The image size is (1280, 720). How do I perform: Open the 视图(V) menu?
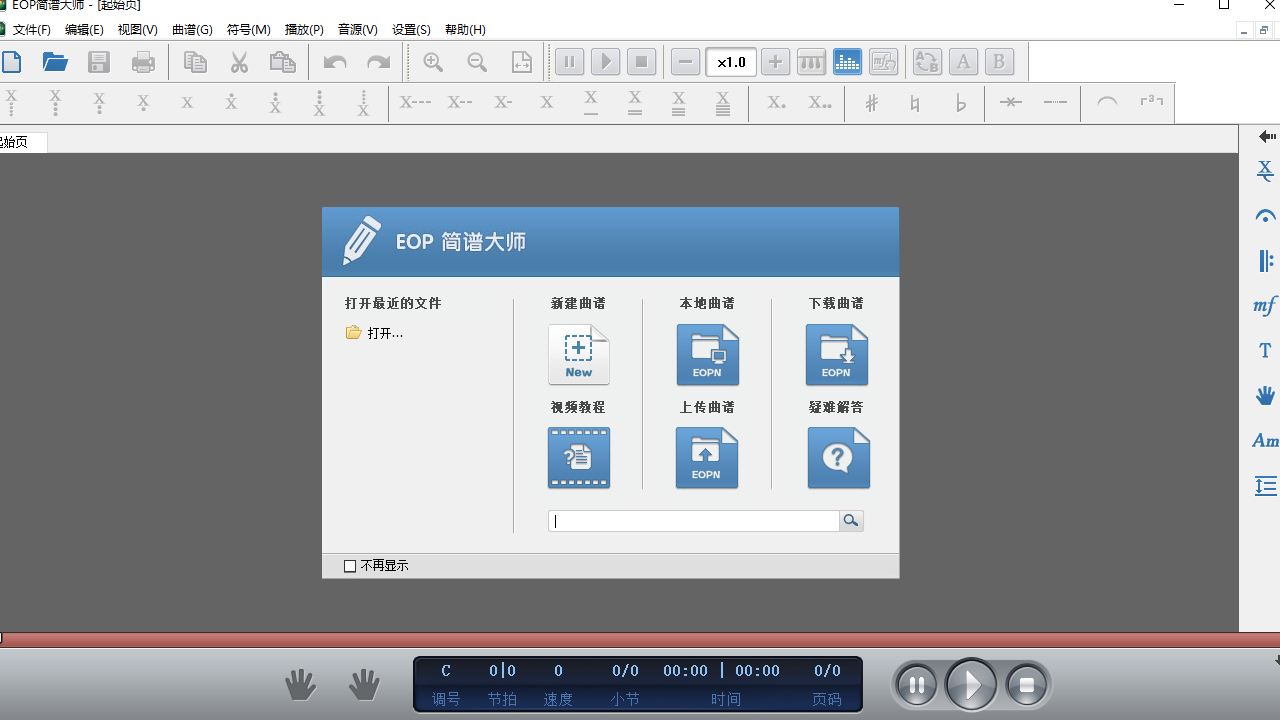coord(137,30)
